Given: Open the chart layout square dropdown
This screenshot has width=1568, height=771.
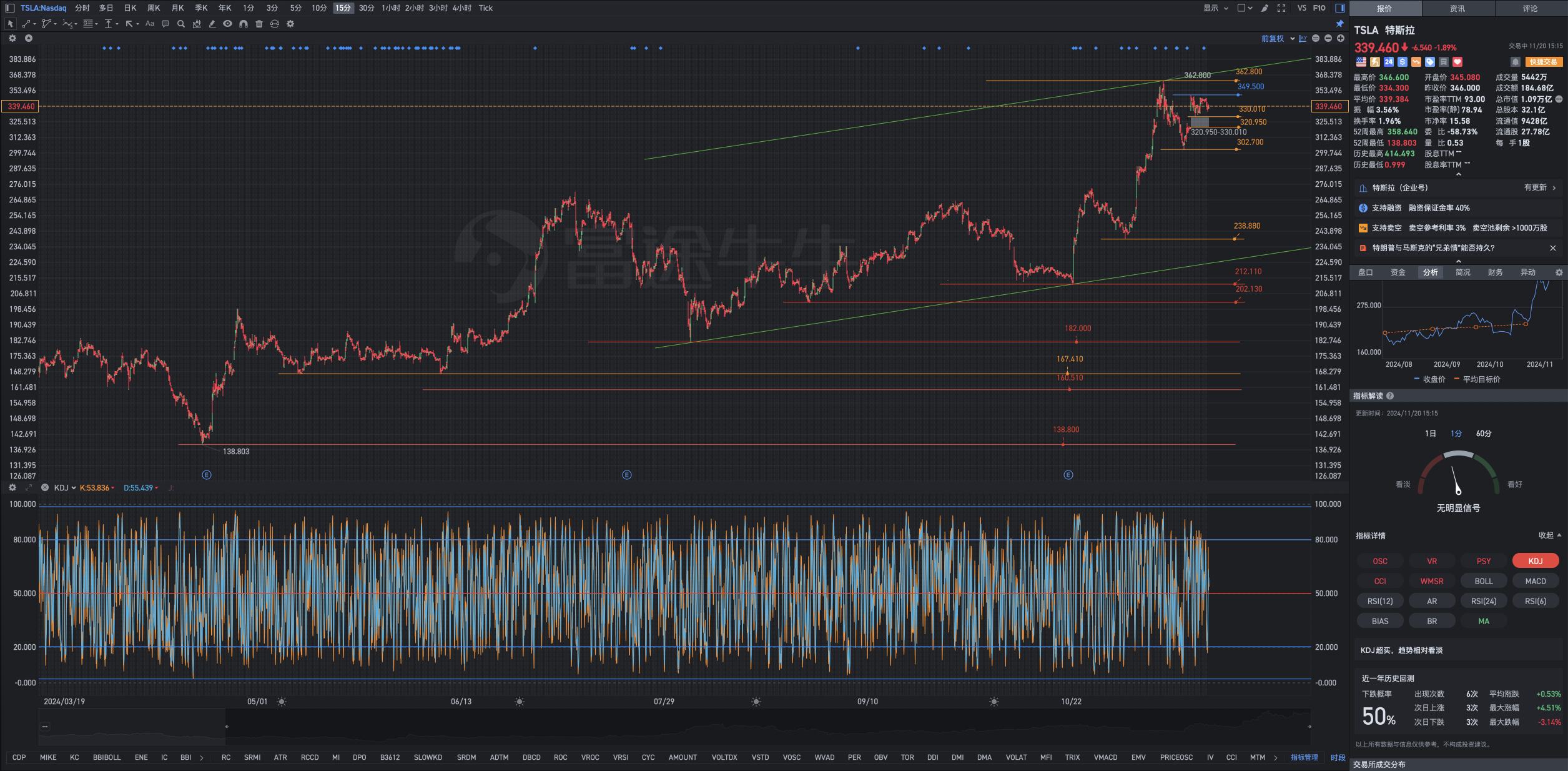Looking at the screenshot, I should [1245, 8].
